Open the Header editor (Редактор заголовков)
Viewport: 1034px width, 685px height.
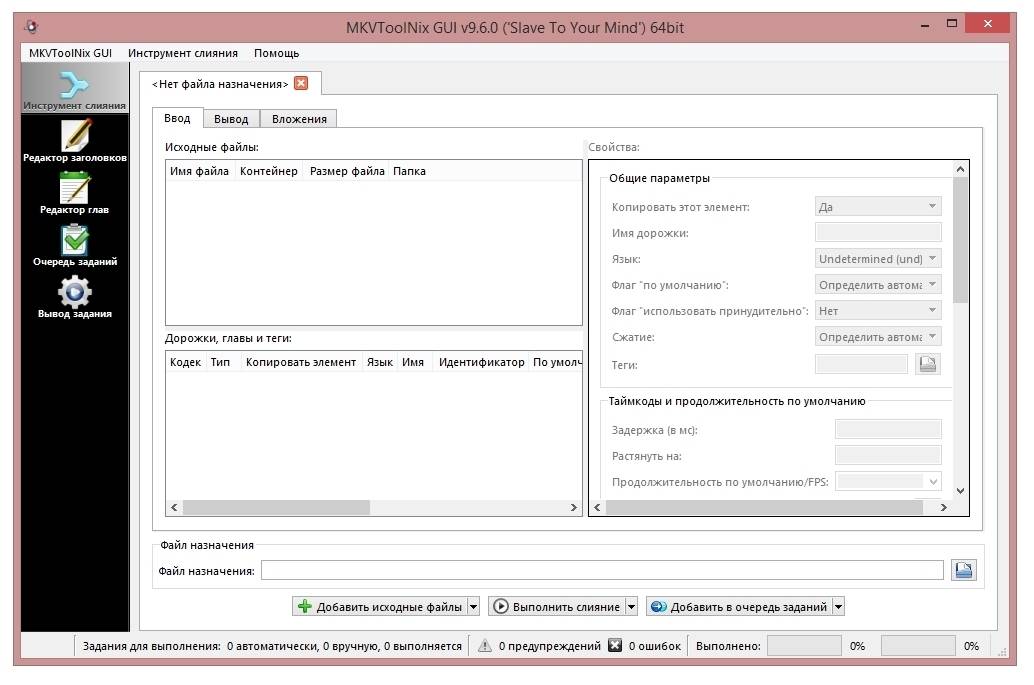(x=75, y=140)
